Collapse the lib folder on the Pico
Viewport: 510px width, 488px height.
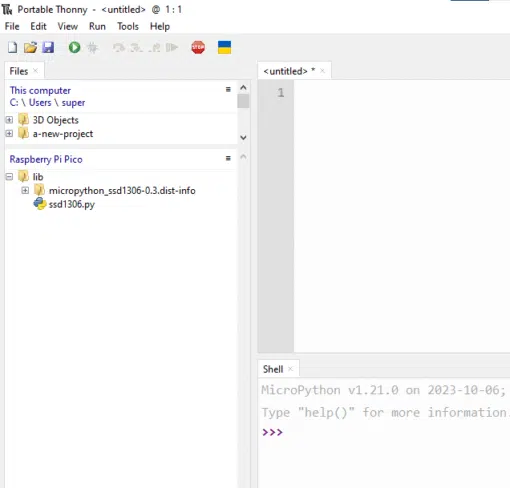point(9,176)
